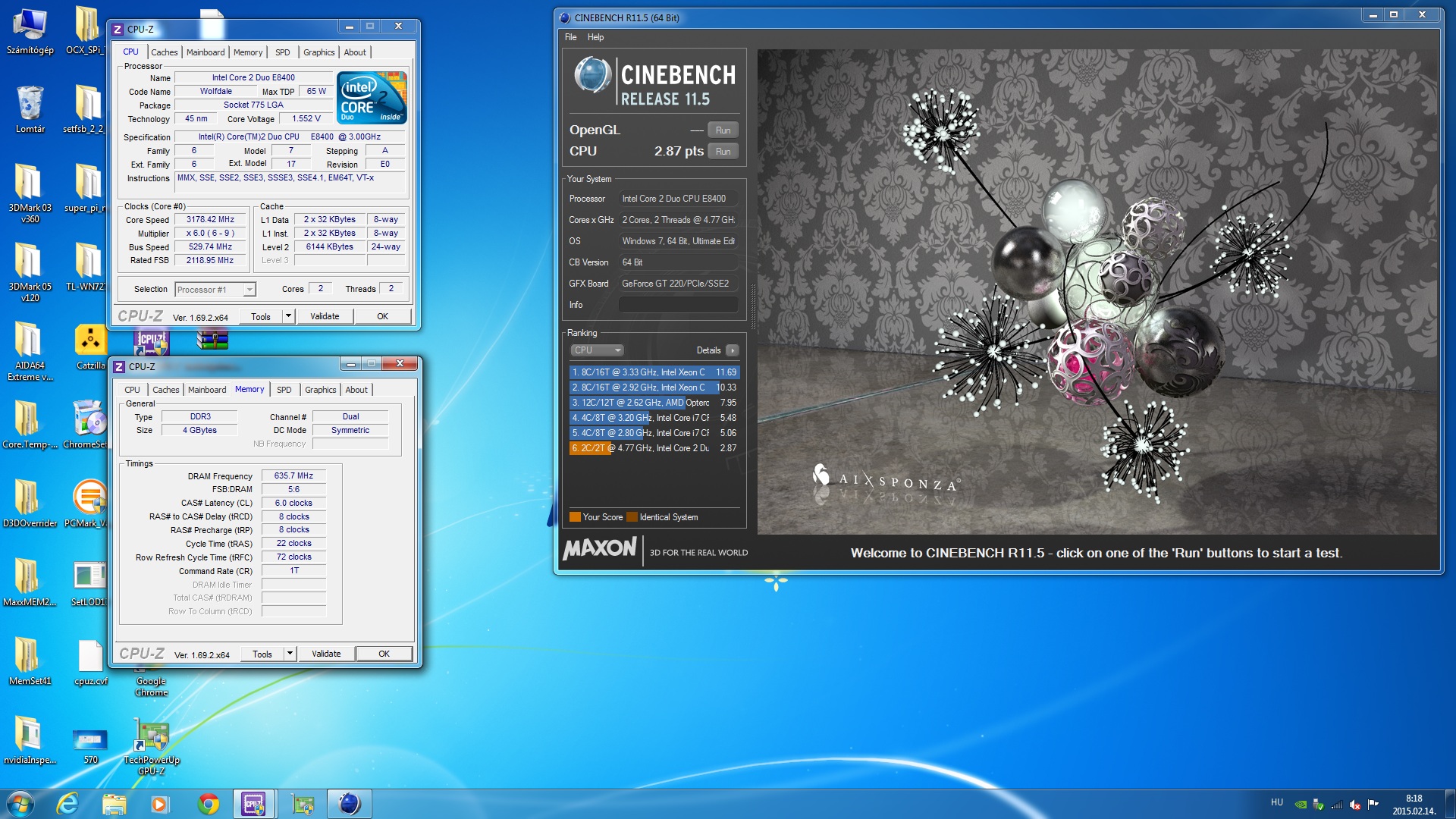
Task: Open Windows Media Player from taskbar
Action: 160,804
